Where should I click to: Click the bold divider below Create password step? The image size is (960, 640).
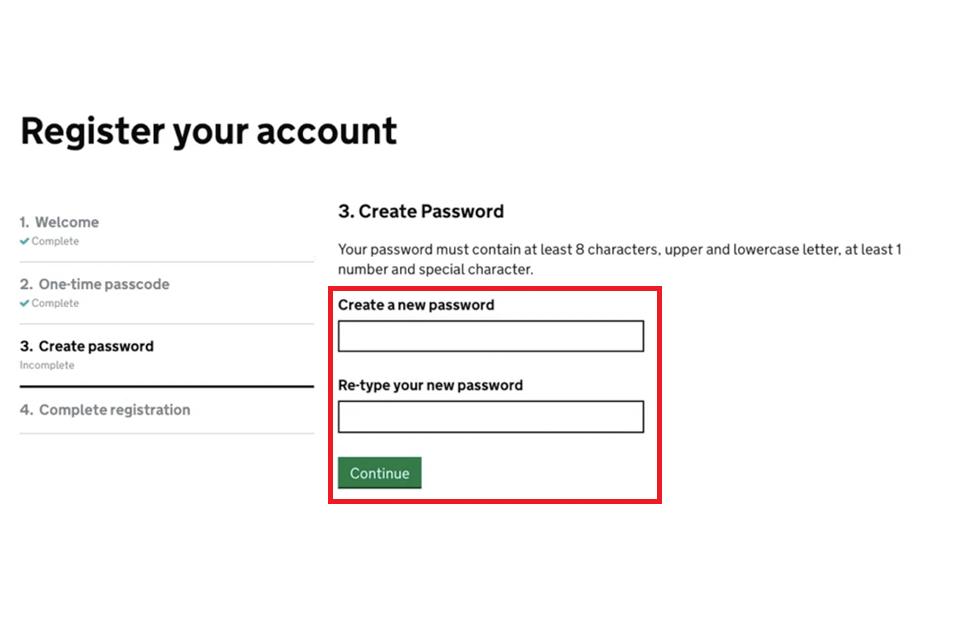click(x=166, y=386)
